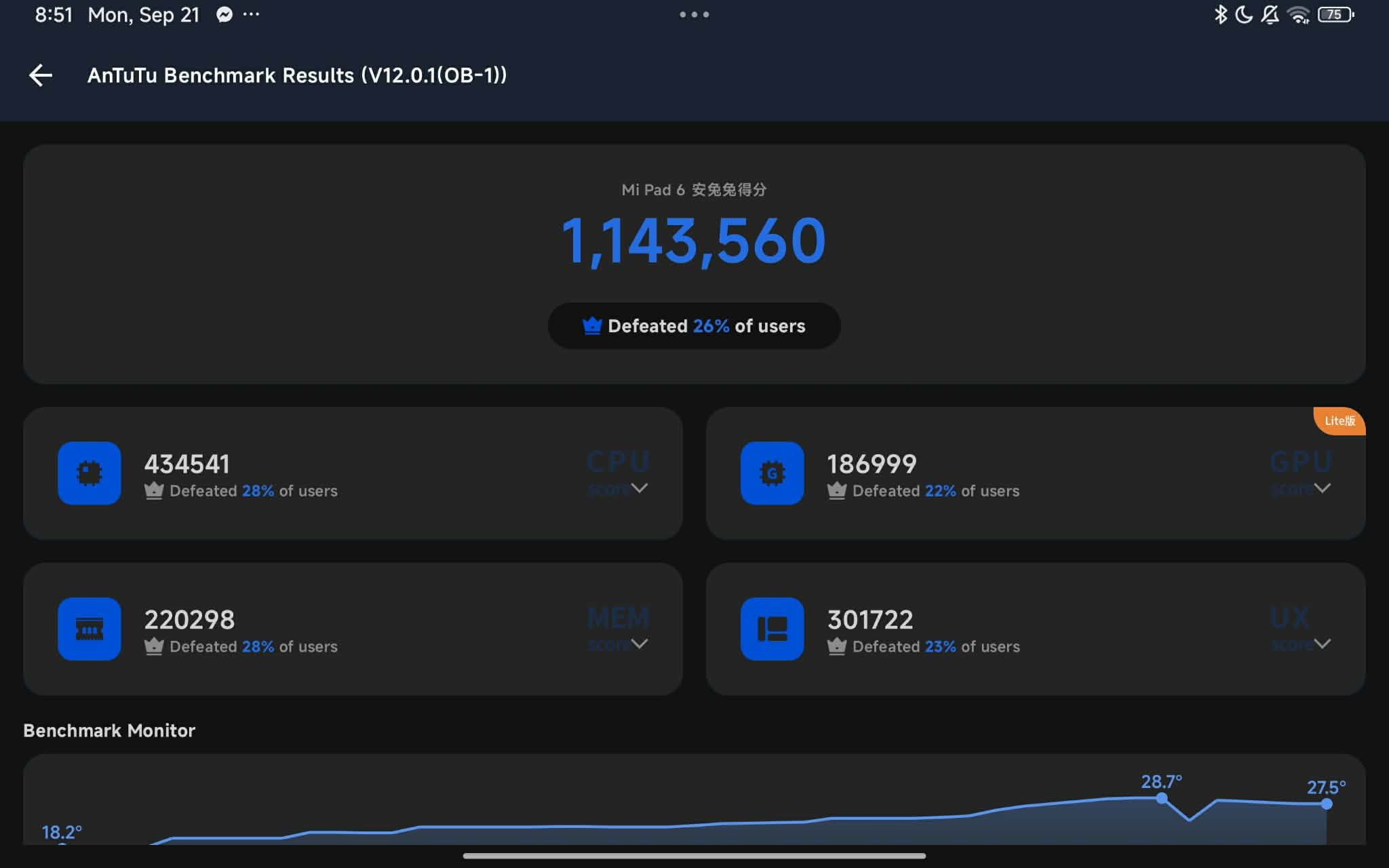This screenshot has height=868, width=1389.
Task: Tap the crown icon beside Defeated 28% under 220298
Action: coord(154,646)
